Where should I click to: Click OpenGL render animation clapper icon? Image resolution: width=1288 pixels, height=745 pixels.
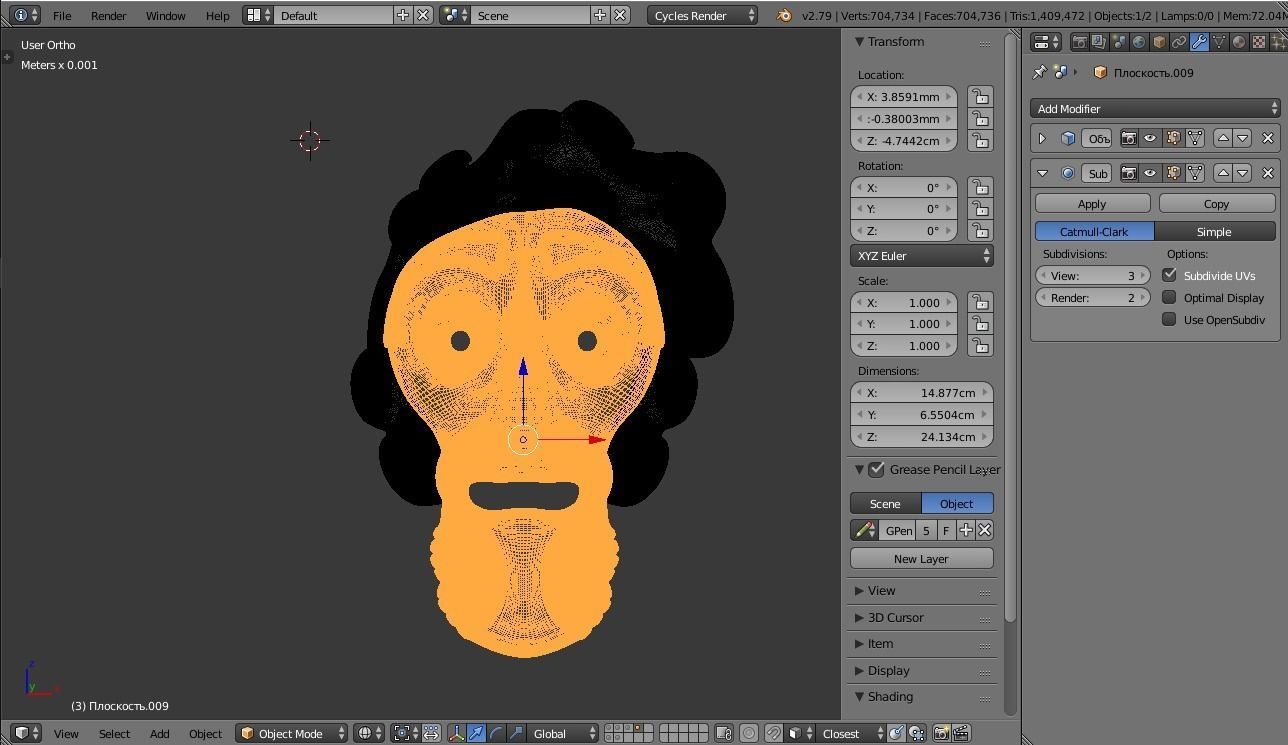961,733
